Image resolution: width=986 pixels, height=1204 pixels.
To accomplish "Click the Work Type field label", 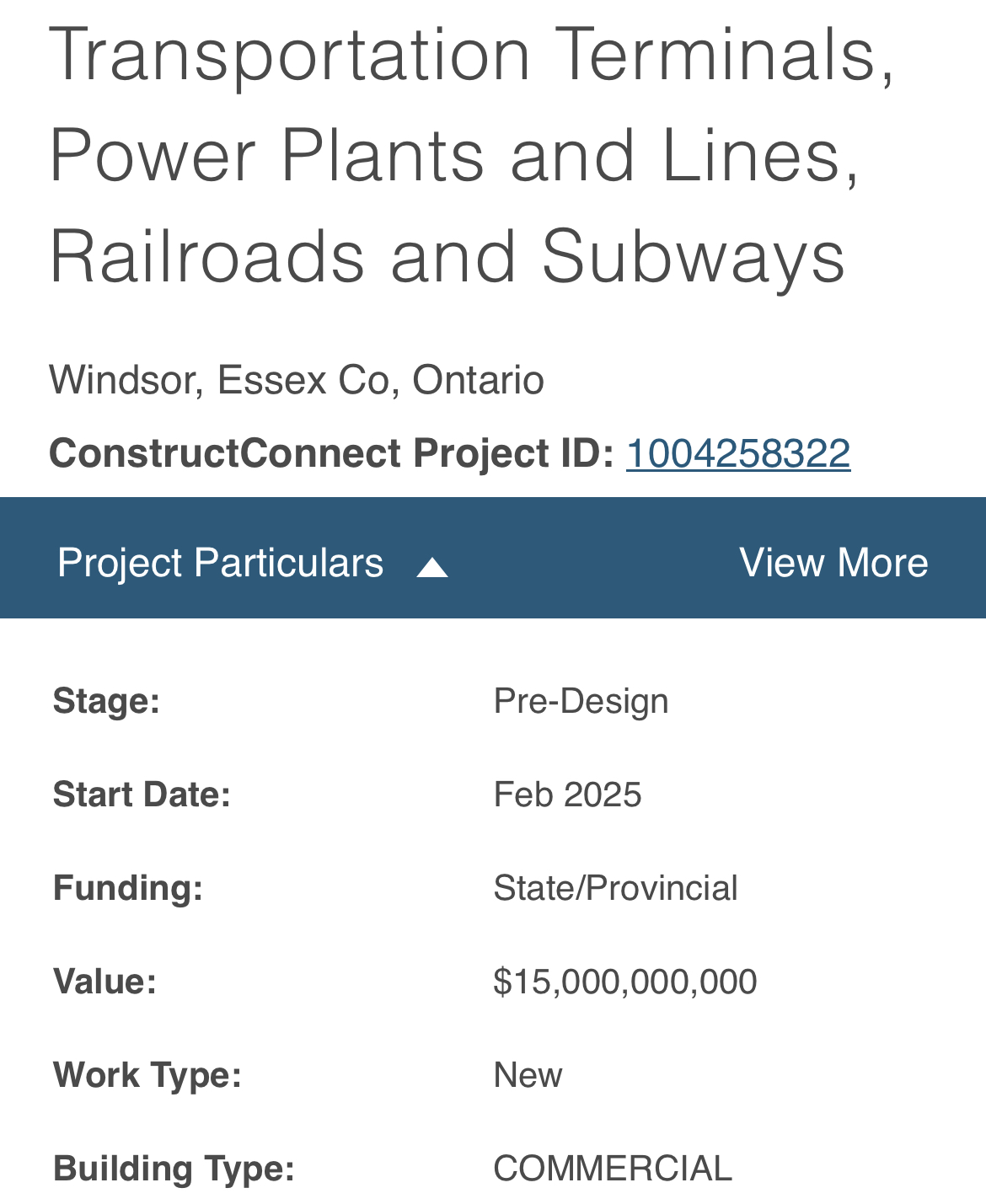I will (147, 1075).
